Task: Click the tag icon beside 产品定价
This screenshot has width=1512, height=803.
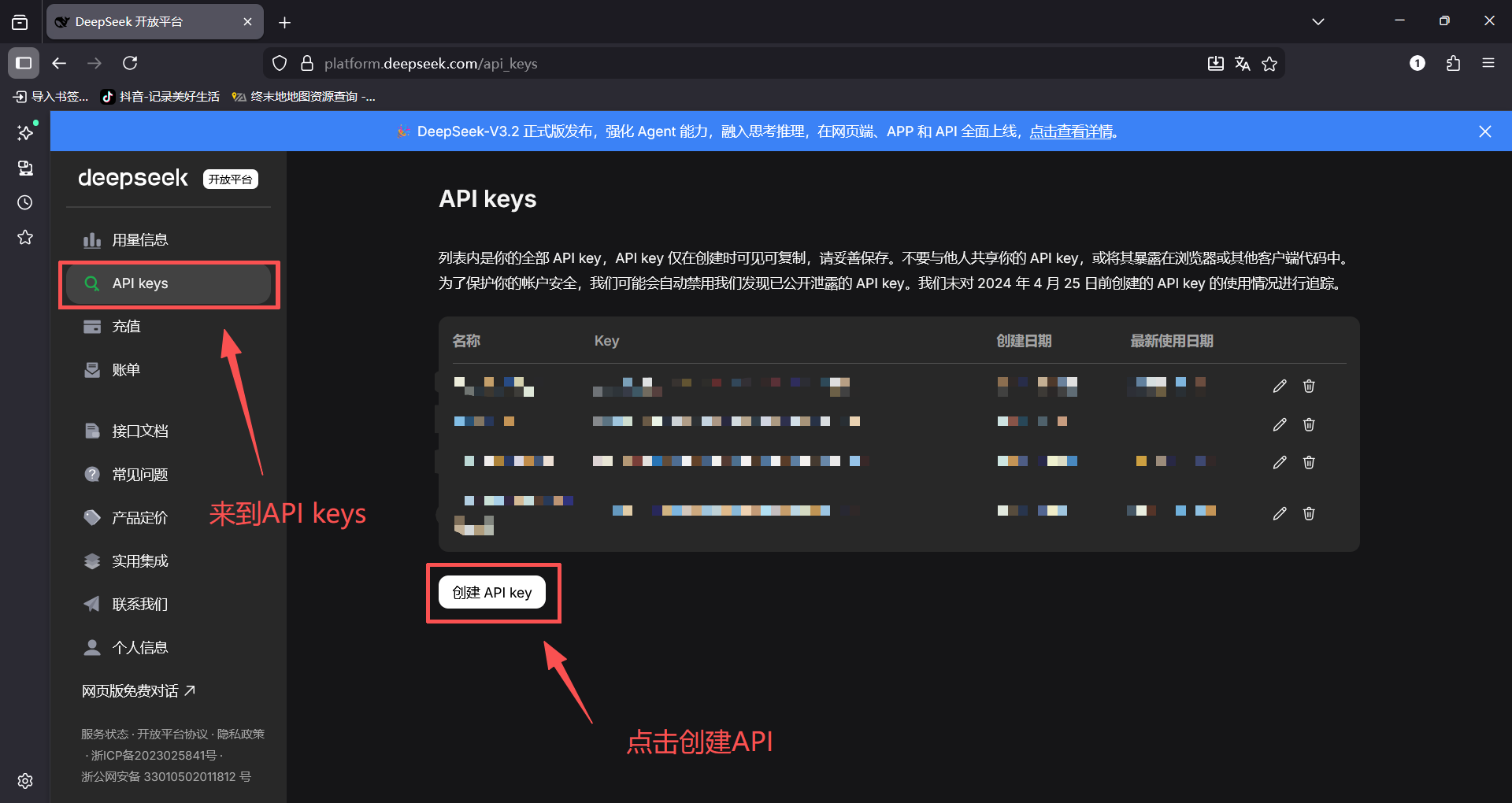Action: 92,518
